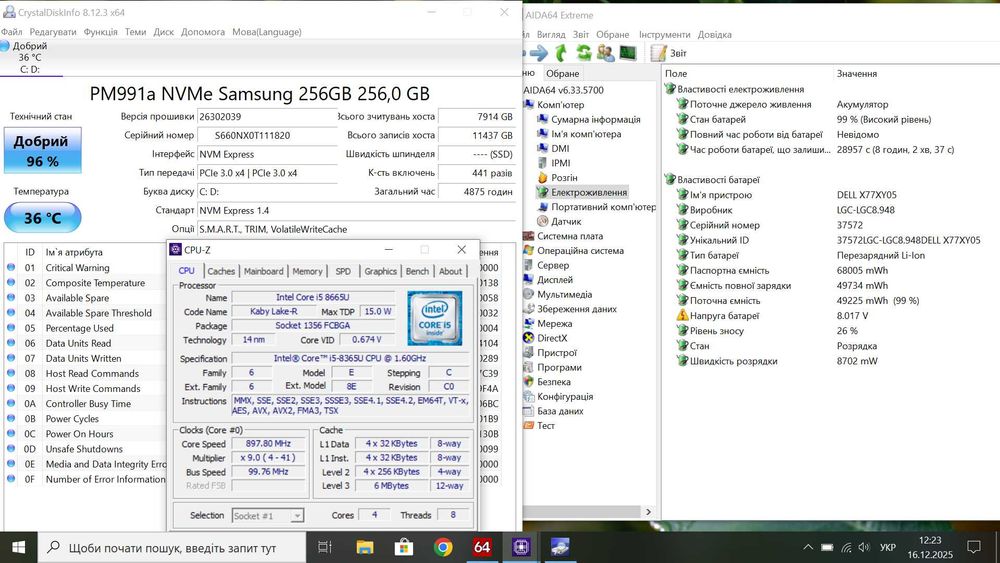This screenshot has height=563, width=1000.
Task: Click the Значення column header
Action: (x=857, y=73)
